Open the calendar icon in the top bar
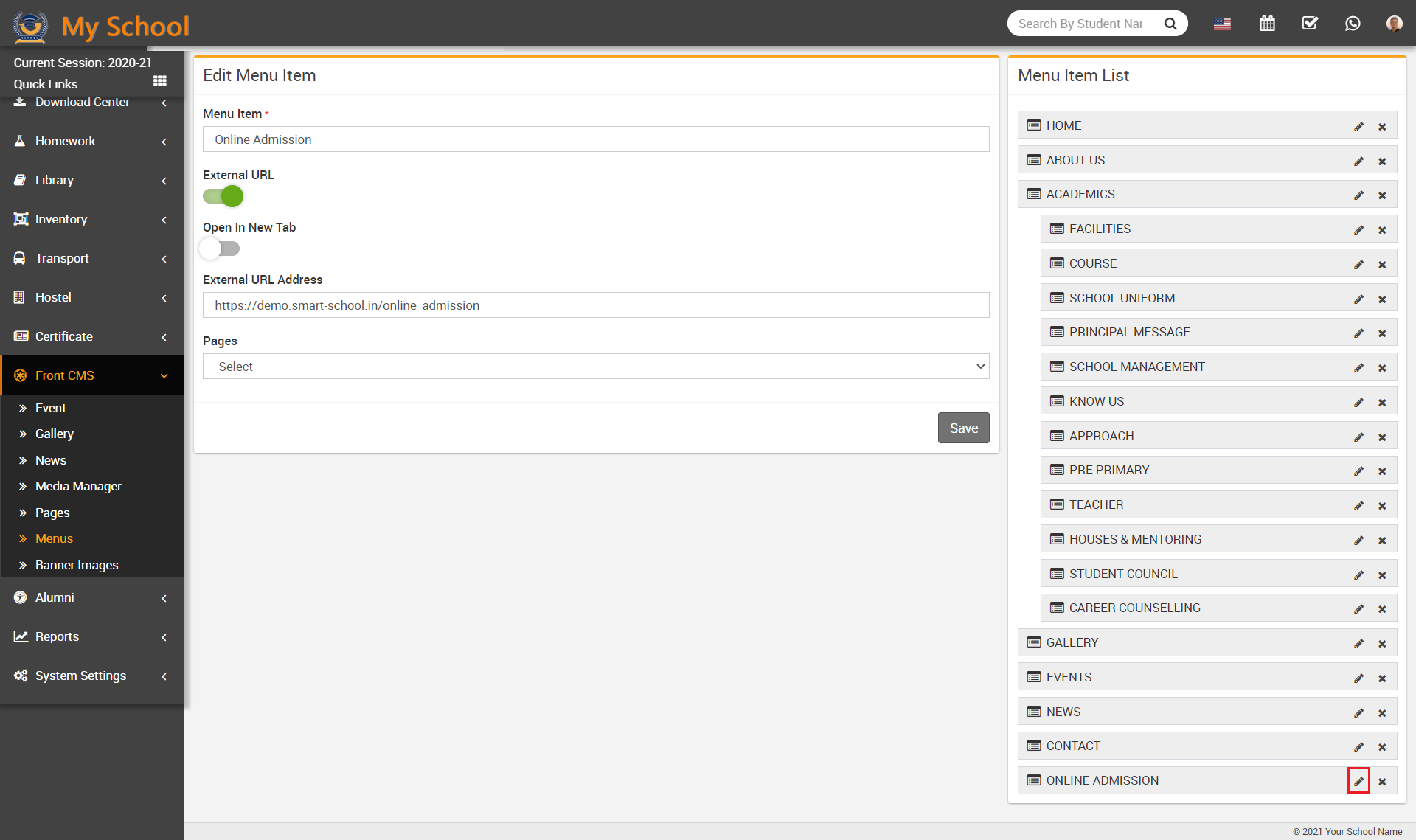The height and width of the screenshot is (840, 1416). click(x=1267, y=23)
